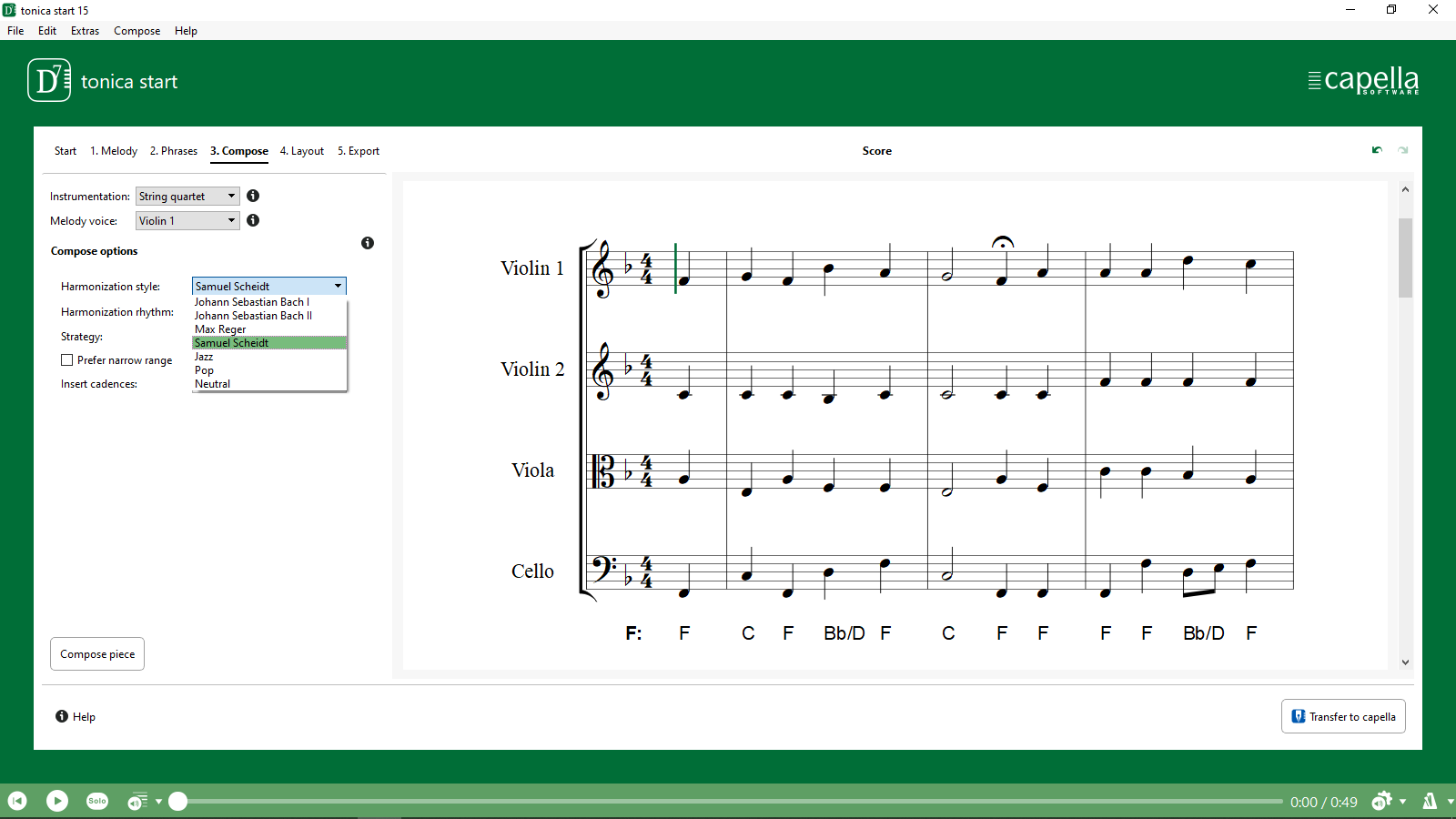
Task: Click the metronome icon
Action: (1430, 801)
